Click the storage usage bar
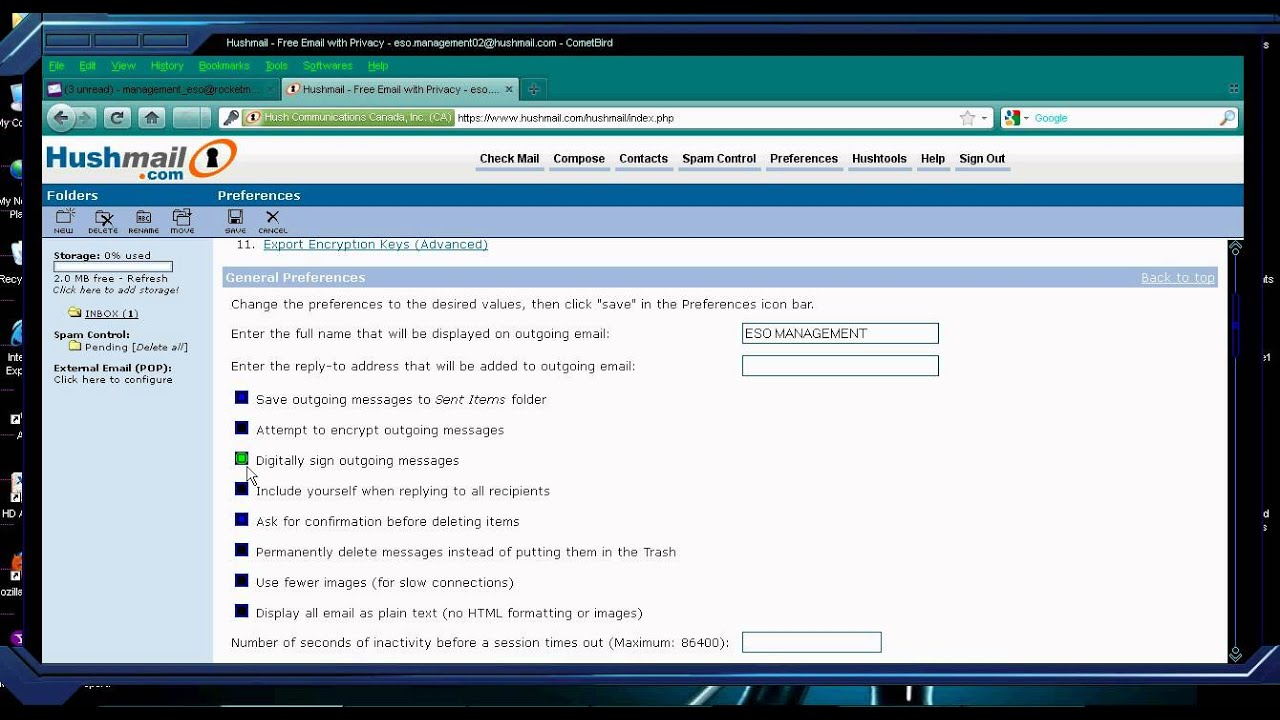This screenshot has width=1280, height=720. click(x=113, y=267)
